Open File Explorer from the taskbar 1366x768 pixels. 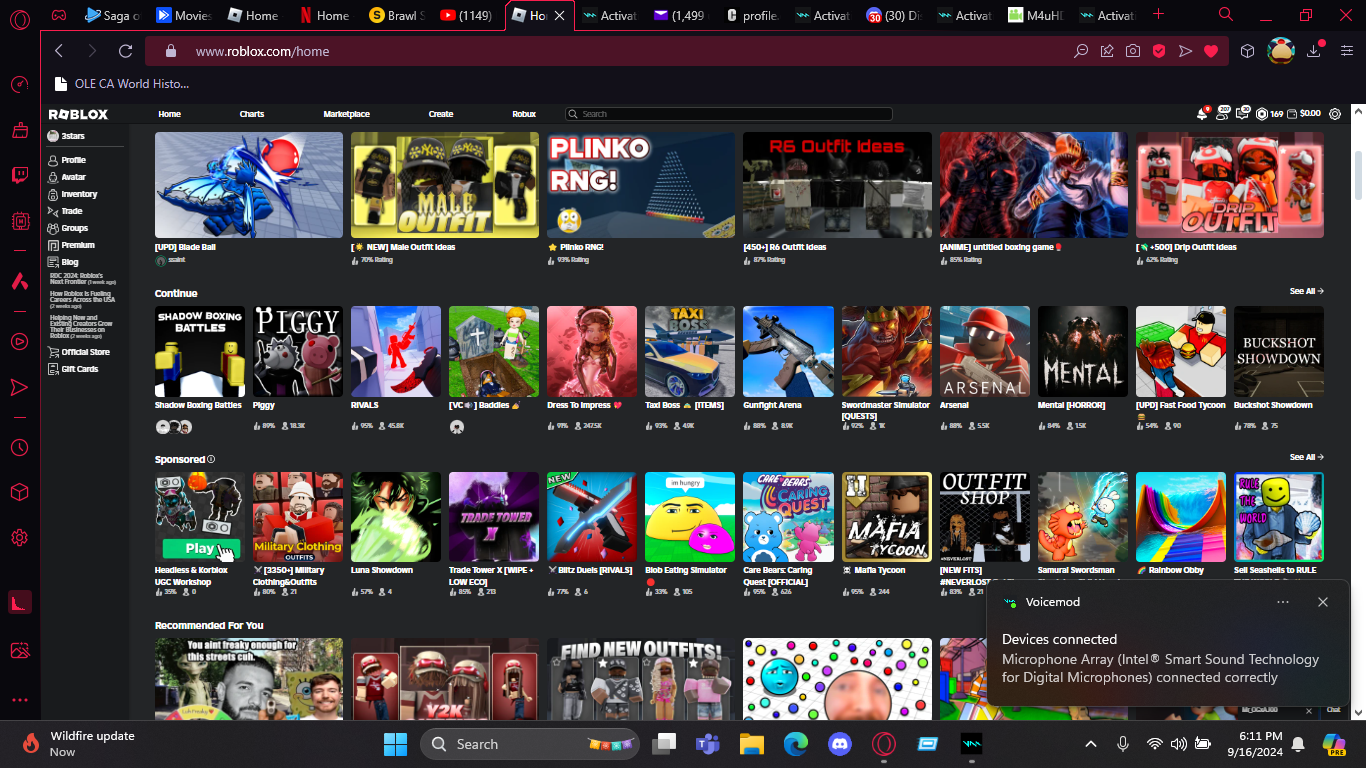pyautogui.click(x=751, y=744)
